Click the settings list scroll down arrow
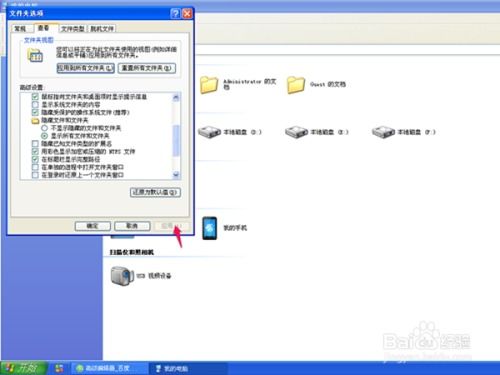Screen dimensions: 500x375 point(176,175)
